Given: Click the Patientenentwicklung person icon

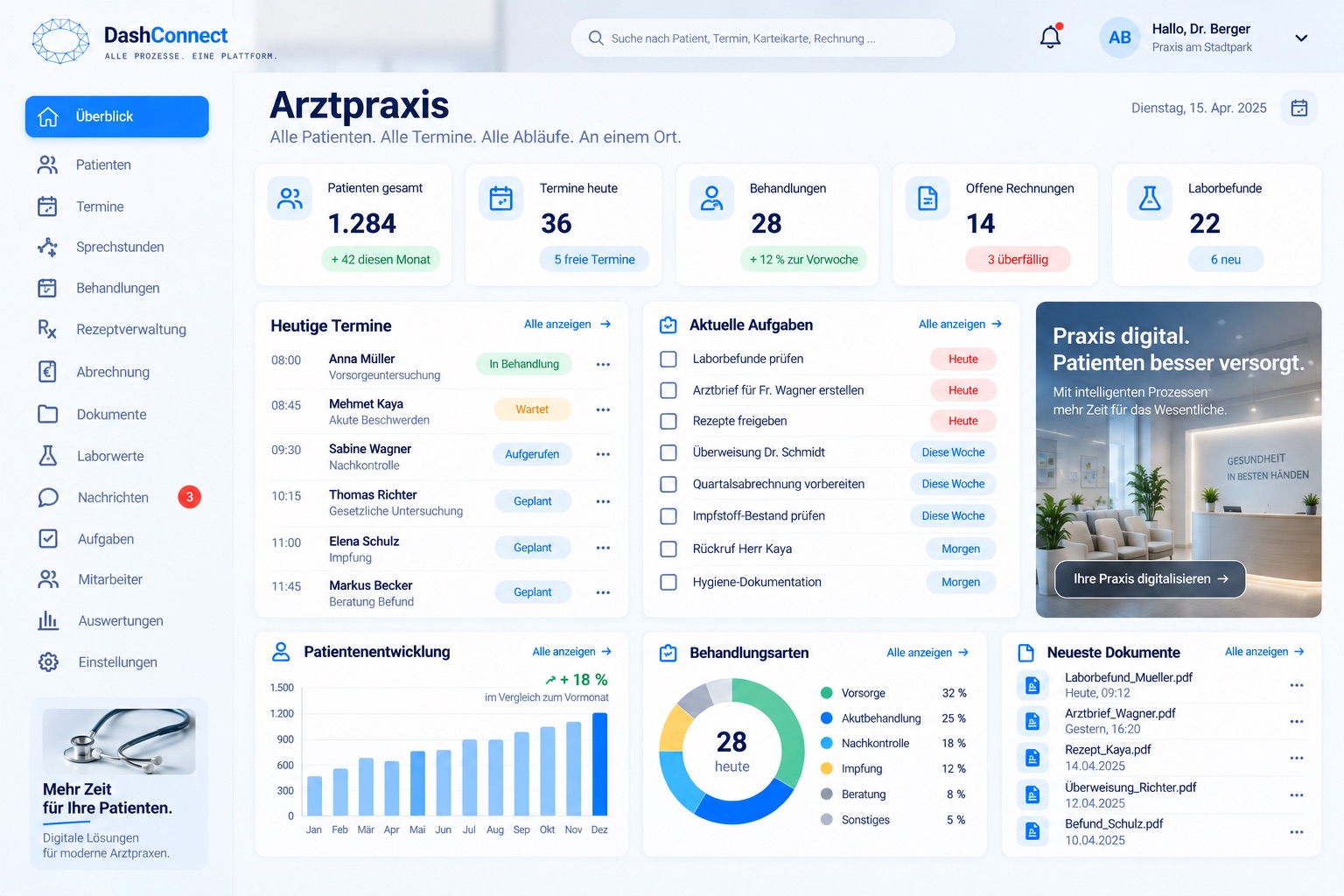Looking at the screenshot, I should tap(281, 652).
